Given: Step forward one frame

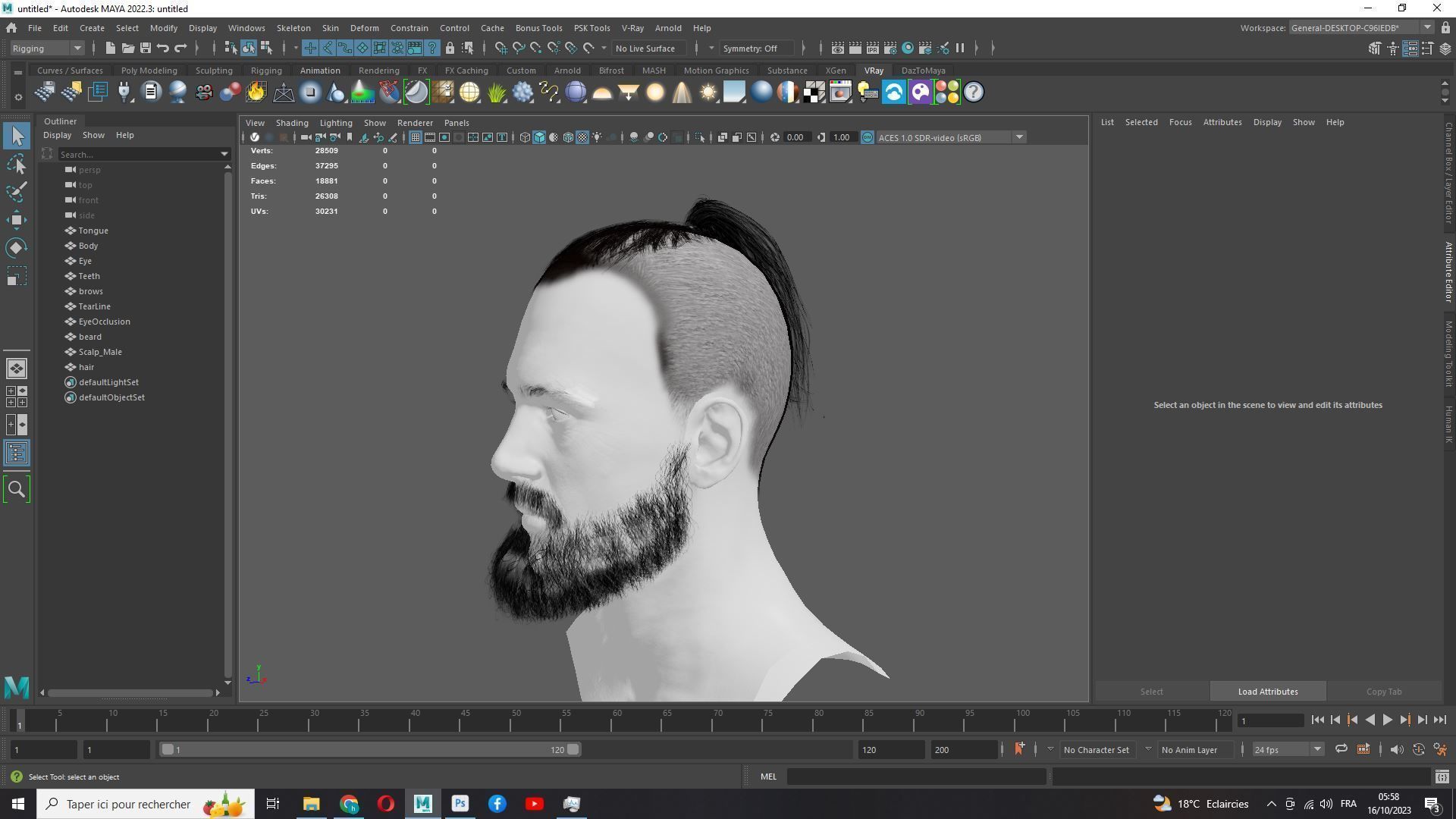Looking at the screenshot, I should 1423,720.
